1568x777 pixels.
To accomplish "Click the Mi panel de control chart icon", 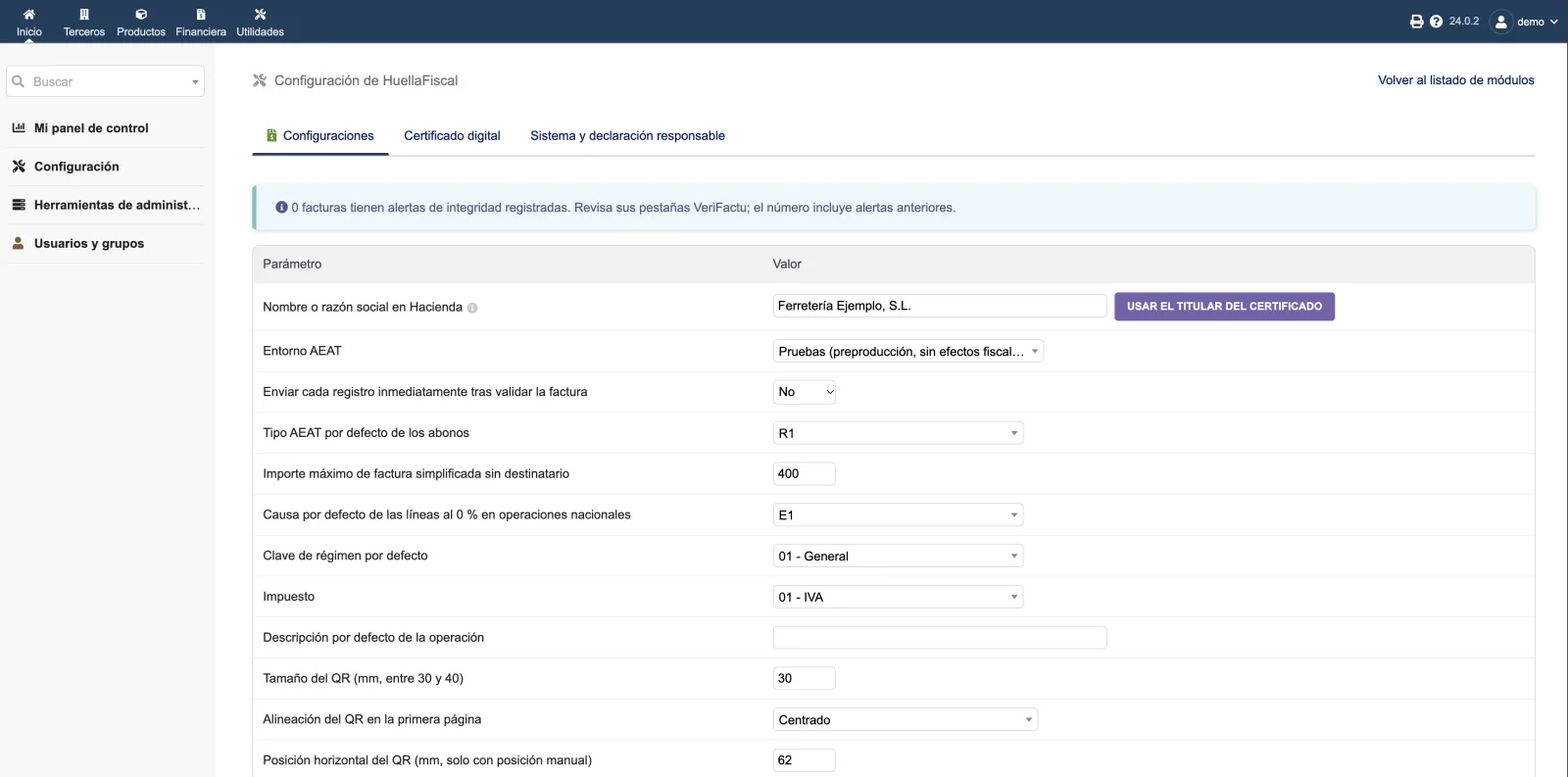I will tap(19, 127).
